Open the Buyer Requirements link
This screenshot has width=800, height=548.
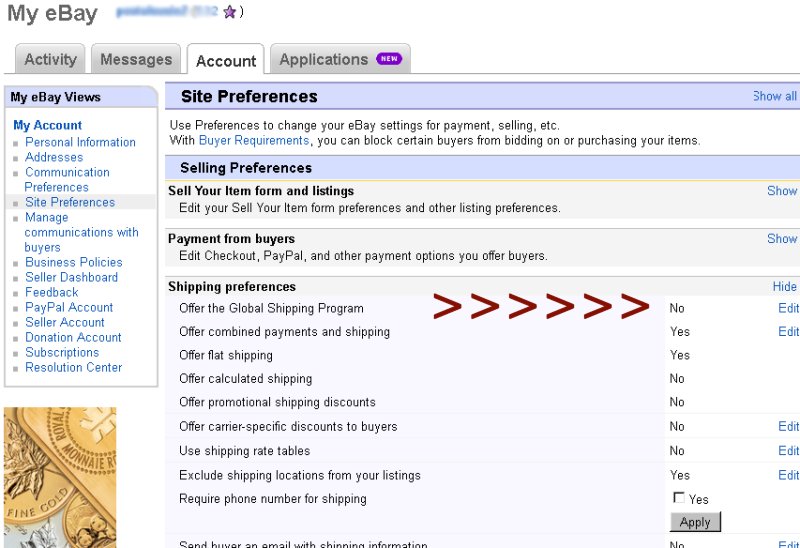point(254,141)
